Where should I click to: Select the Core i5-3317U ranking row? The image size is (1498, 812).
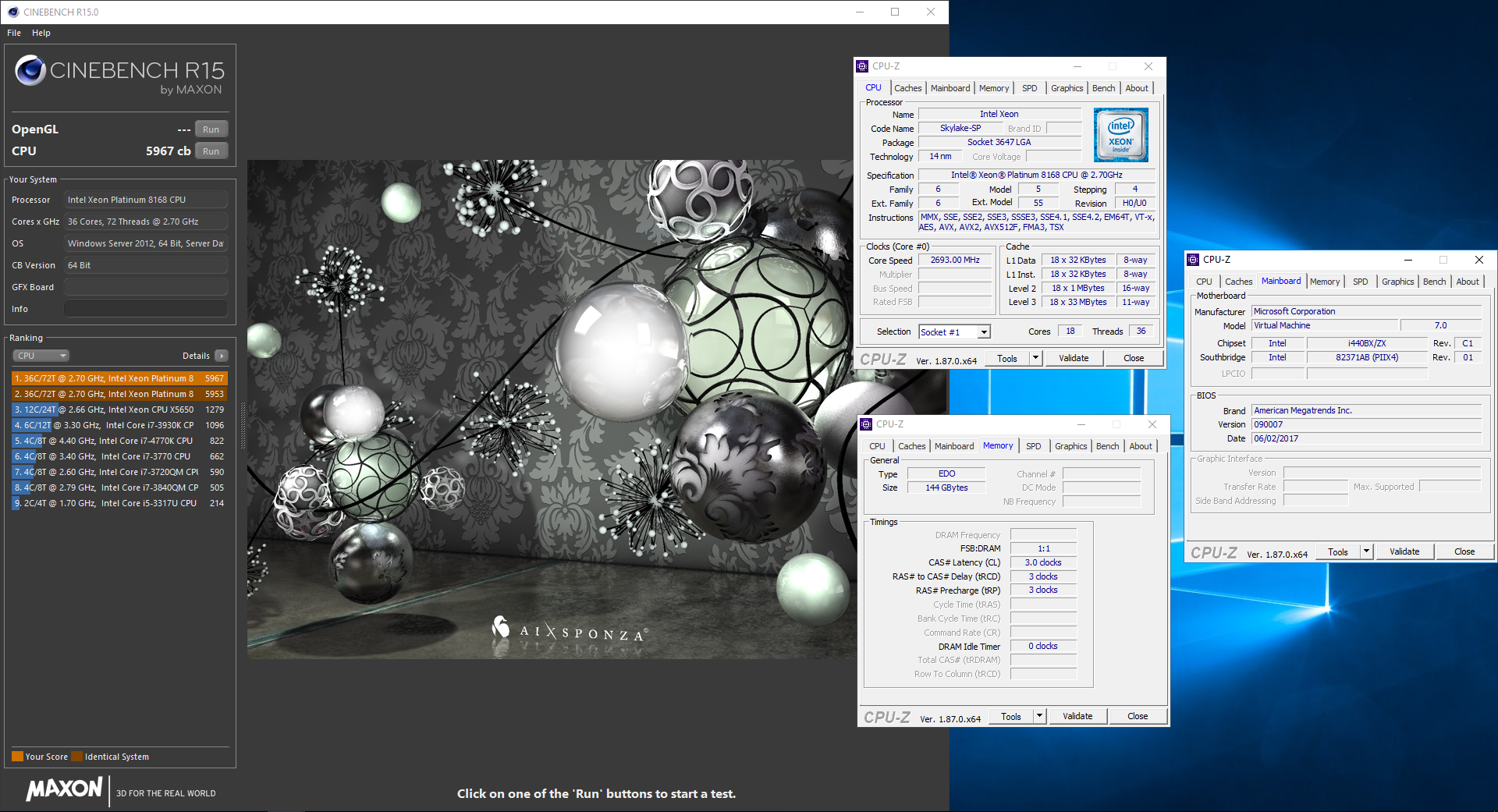coord(119,503)
